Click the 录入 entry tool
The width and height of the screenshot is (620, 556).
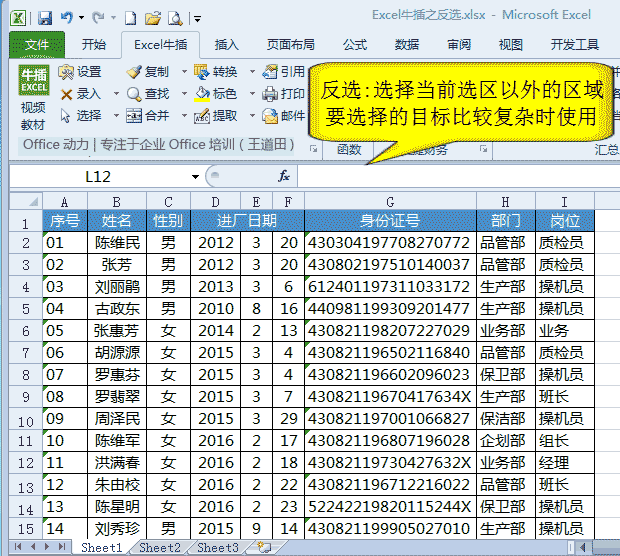[x=81, y=94]
